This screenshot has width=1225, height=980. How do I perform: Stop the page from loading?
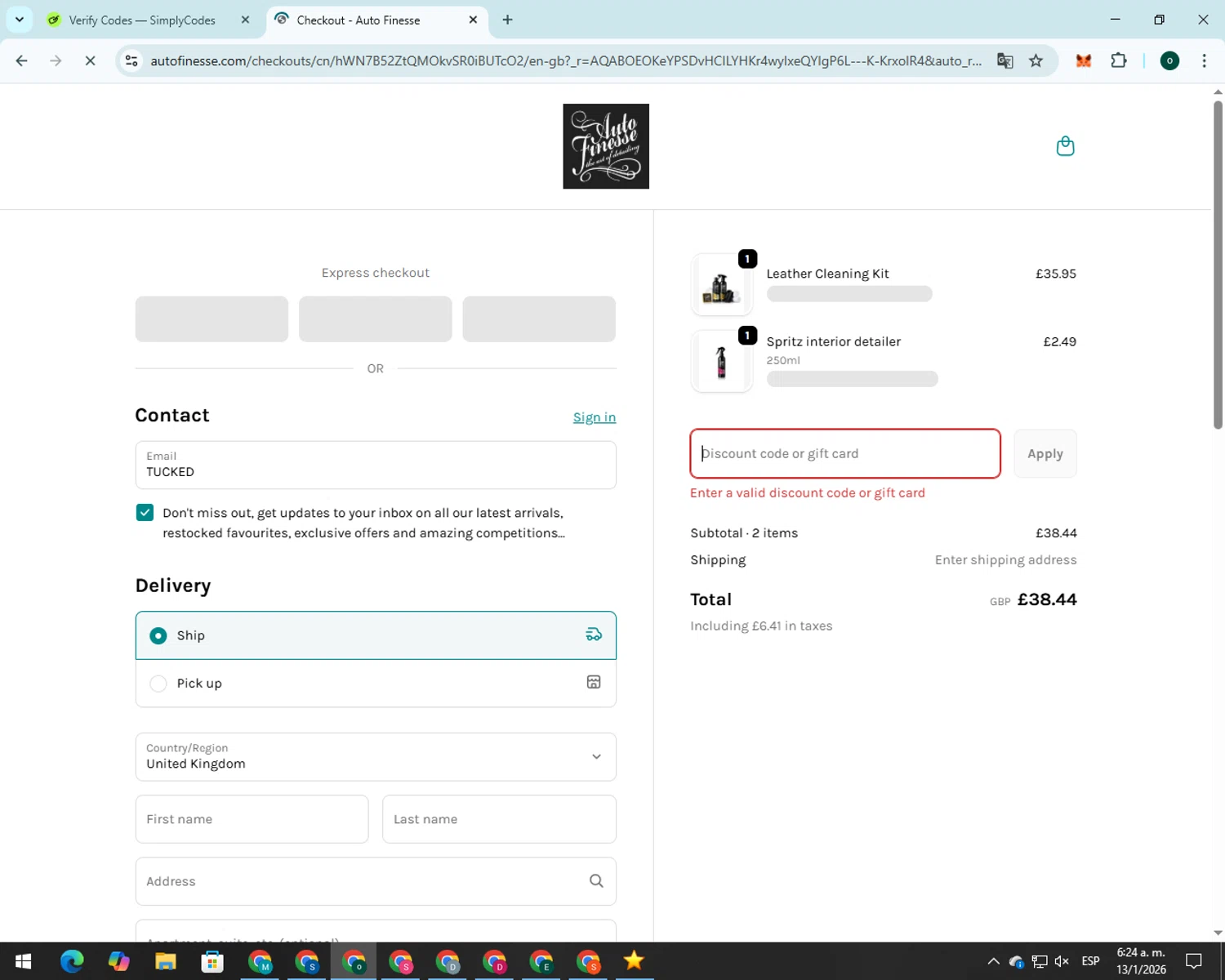pos(90,60)
